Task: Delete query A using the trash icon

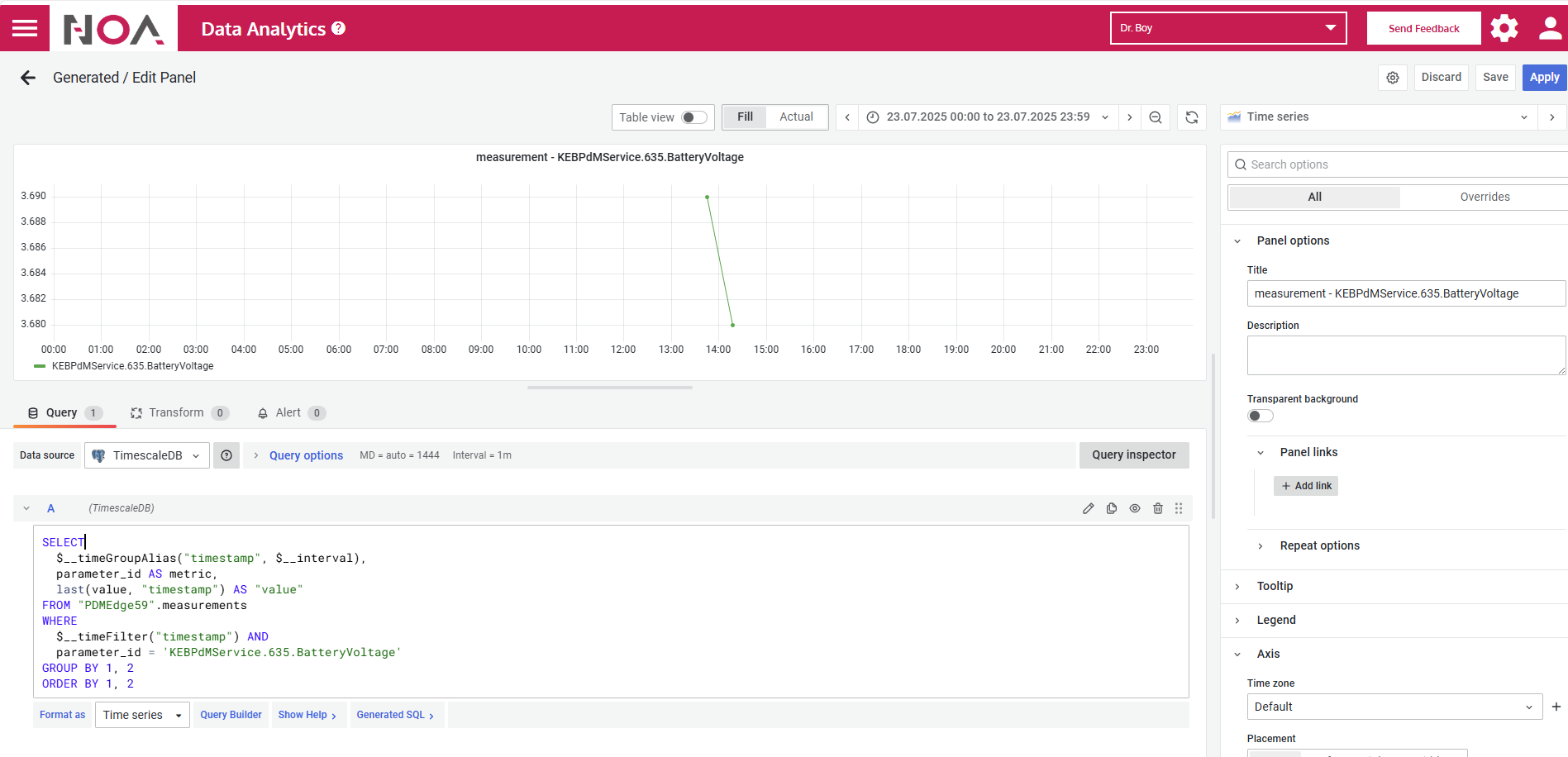Action: (1158, 508)
